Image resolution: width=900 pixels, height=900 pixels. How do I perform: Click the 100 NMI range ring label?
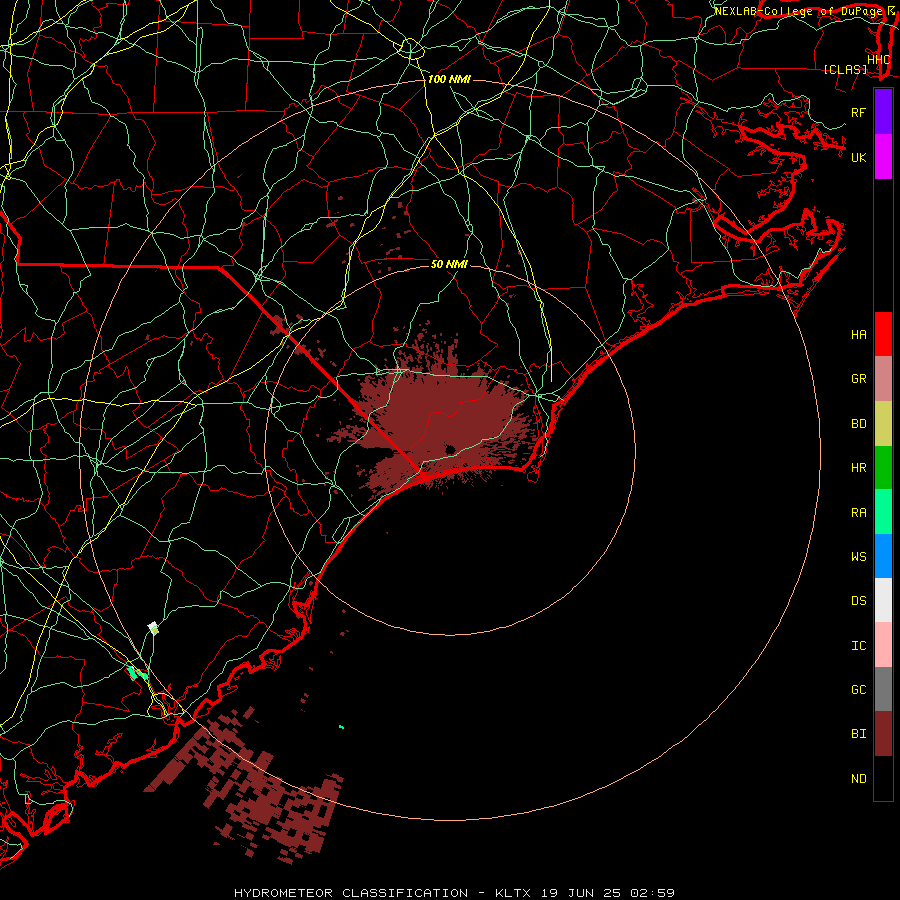[449, 79]
